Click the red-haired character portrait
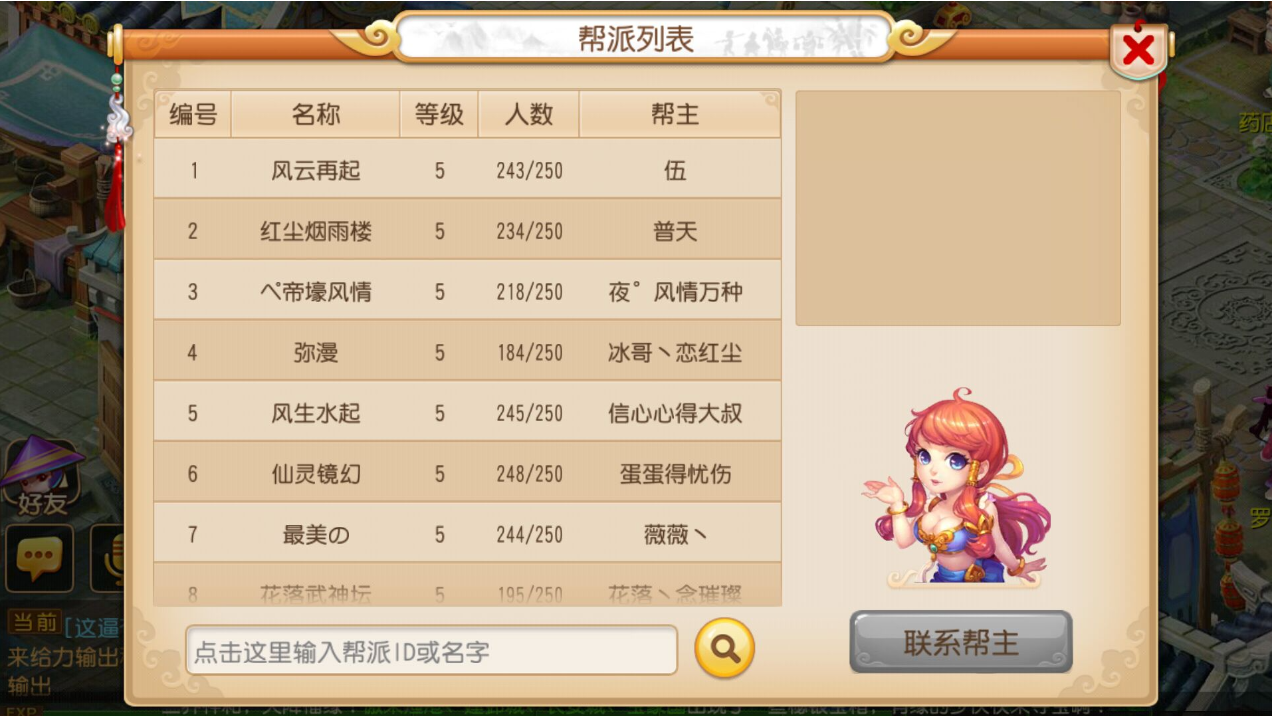 point(957,487)
